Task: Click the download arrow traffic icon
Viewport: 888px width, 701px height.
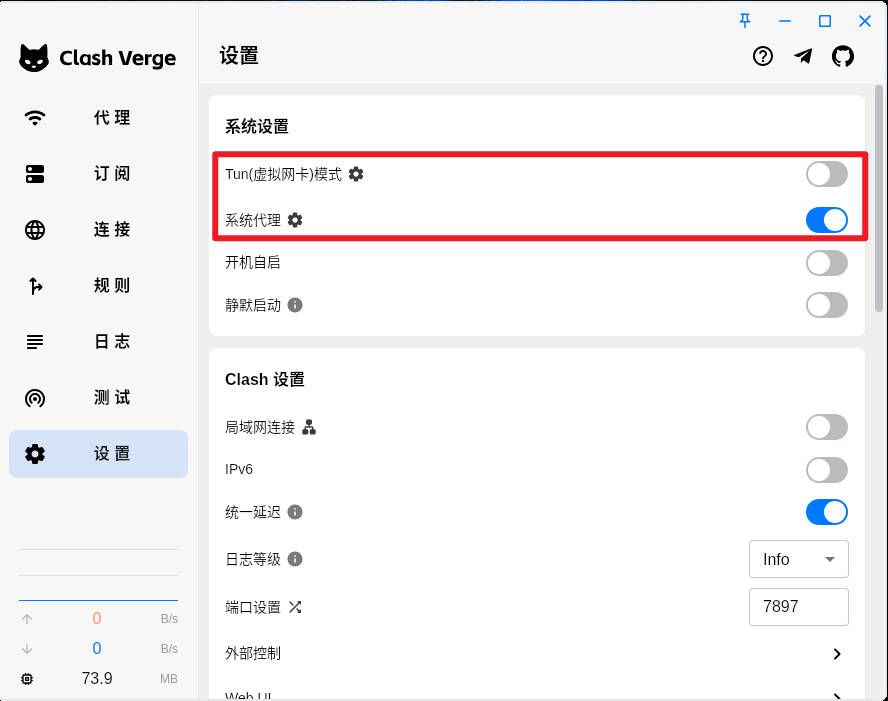Action: click(27, 649)
